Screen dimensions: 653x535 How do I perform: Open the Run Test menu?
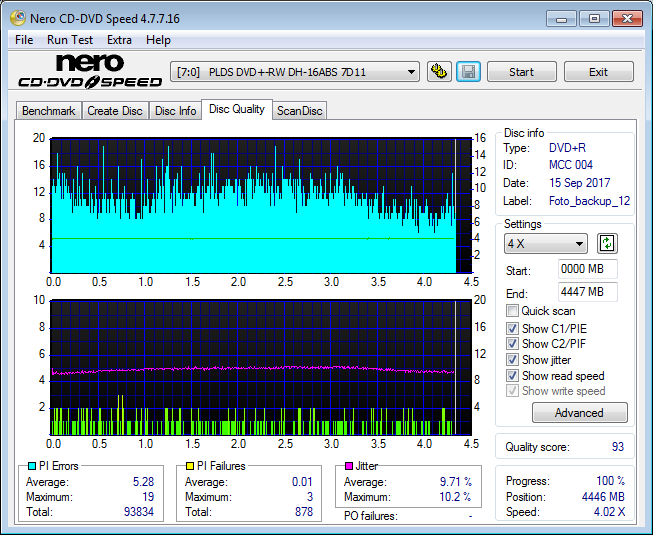[70, 40]
